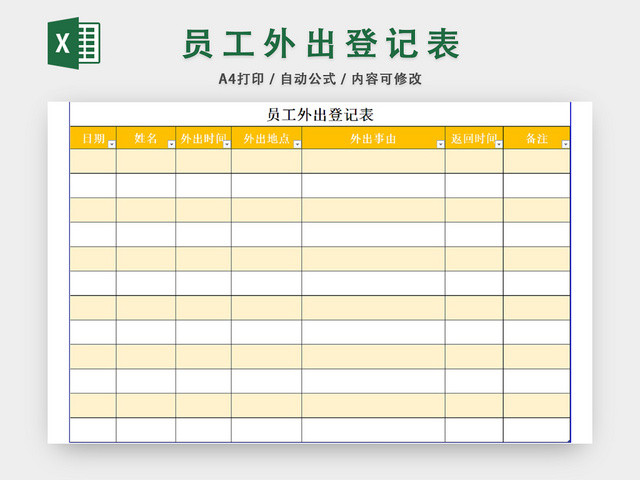Click the large green 员工外出登记表 heading

tap(321, 44)
